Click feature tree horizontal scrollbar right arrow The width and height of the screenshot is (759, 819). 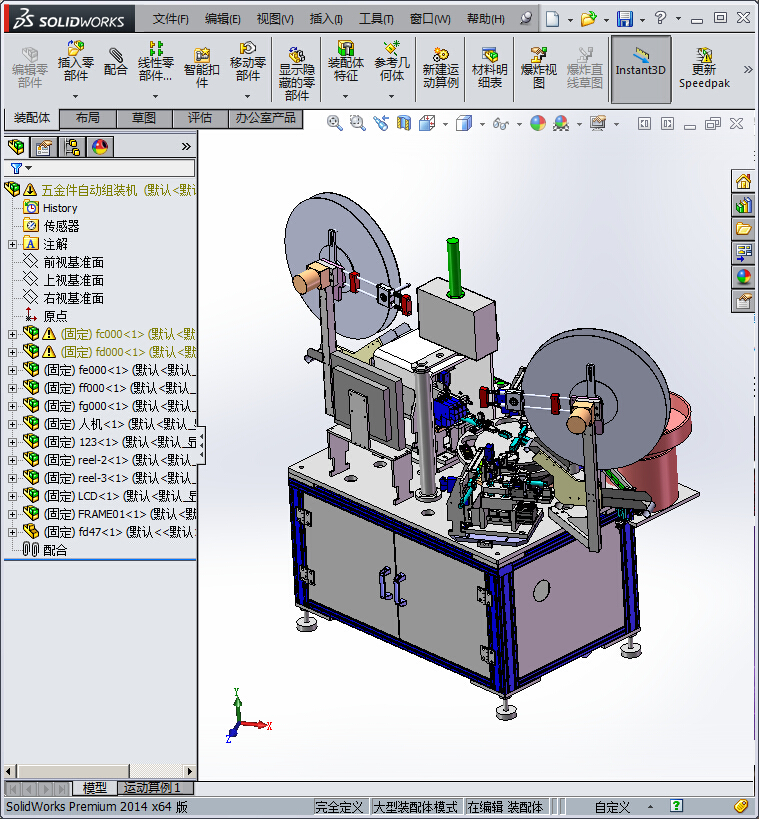190,771
